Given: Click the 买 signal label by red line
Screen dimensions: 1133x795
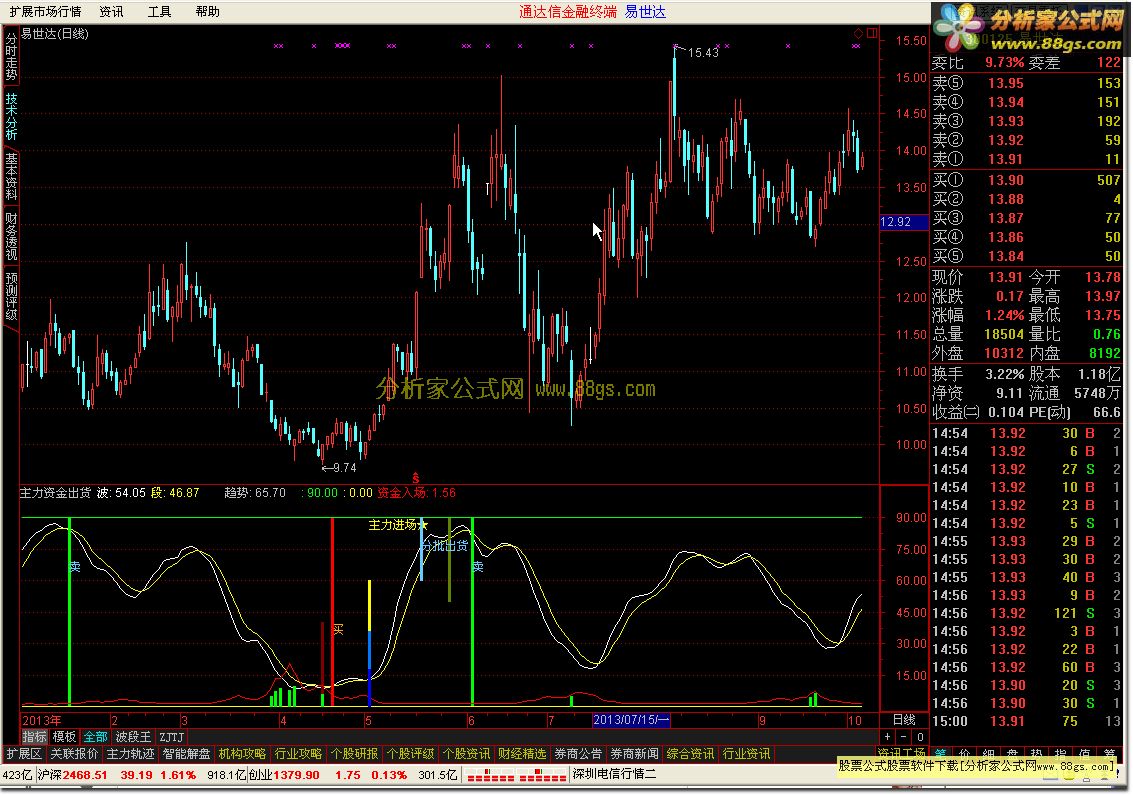Looking at the screenshot, I should 338,629.
